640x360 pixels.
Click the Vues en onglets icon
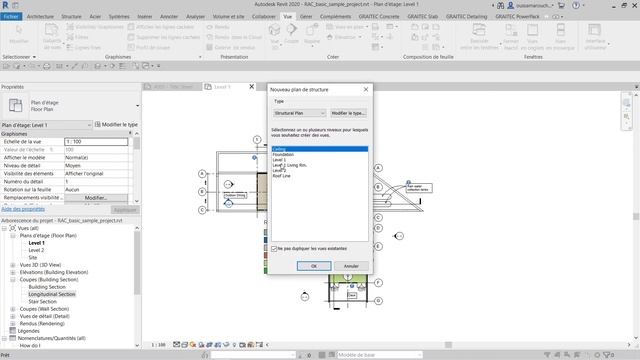click(532, 30)
